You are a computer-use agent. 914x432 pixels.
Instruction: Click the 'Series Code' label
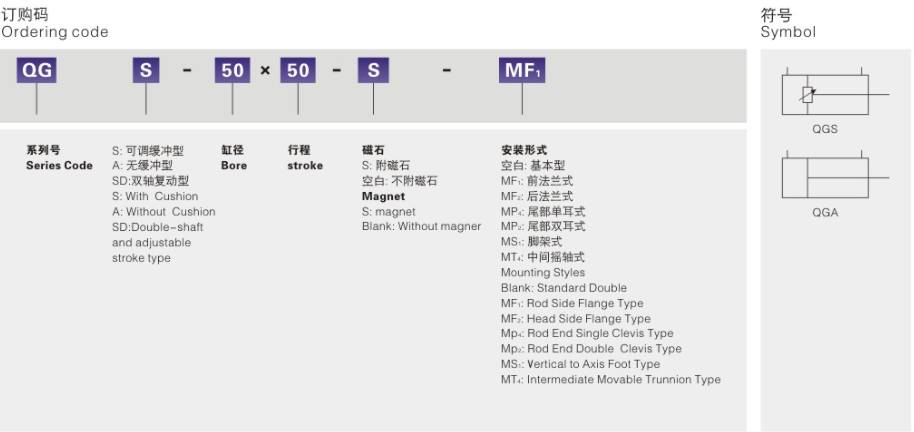[x=59, y=166]
